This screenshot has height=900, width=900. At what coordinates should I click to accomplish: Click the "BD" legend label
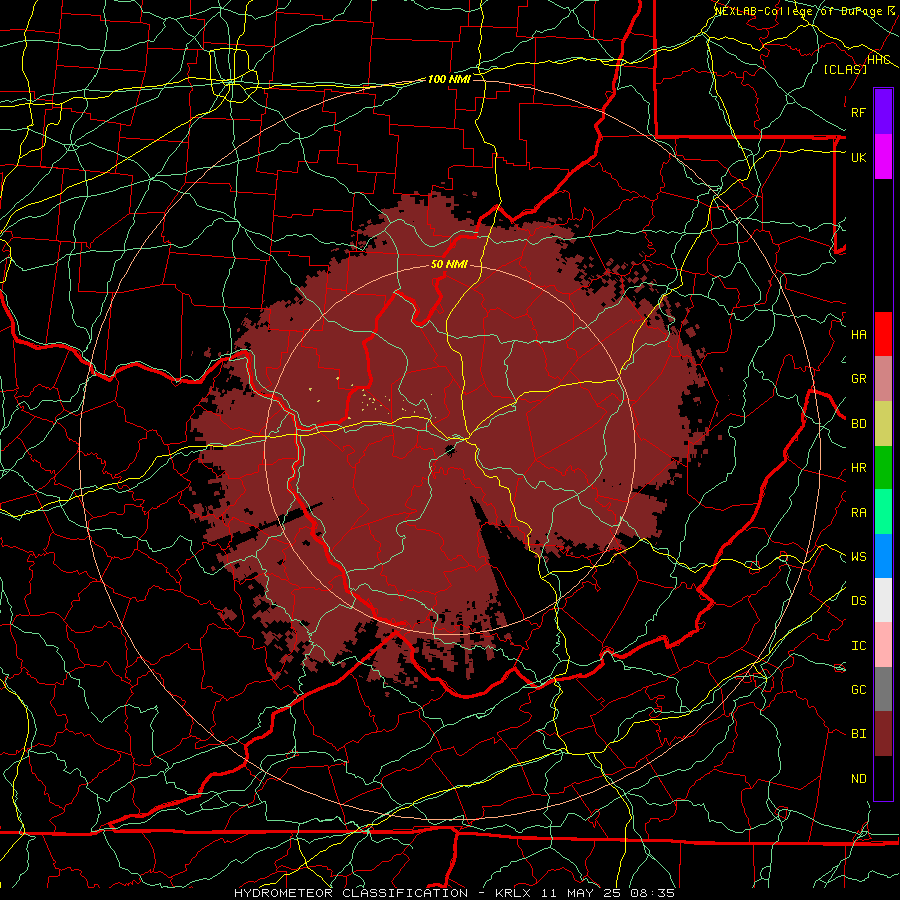(858, 424)
